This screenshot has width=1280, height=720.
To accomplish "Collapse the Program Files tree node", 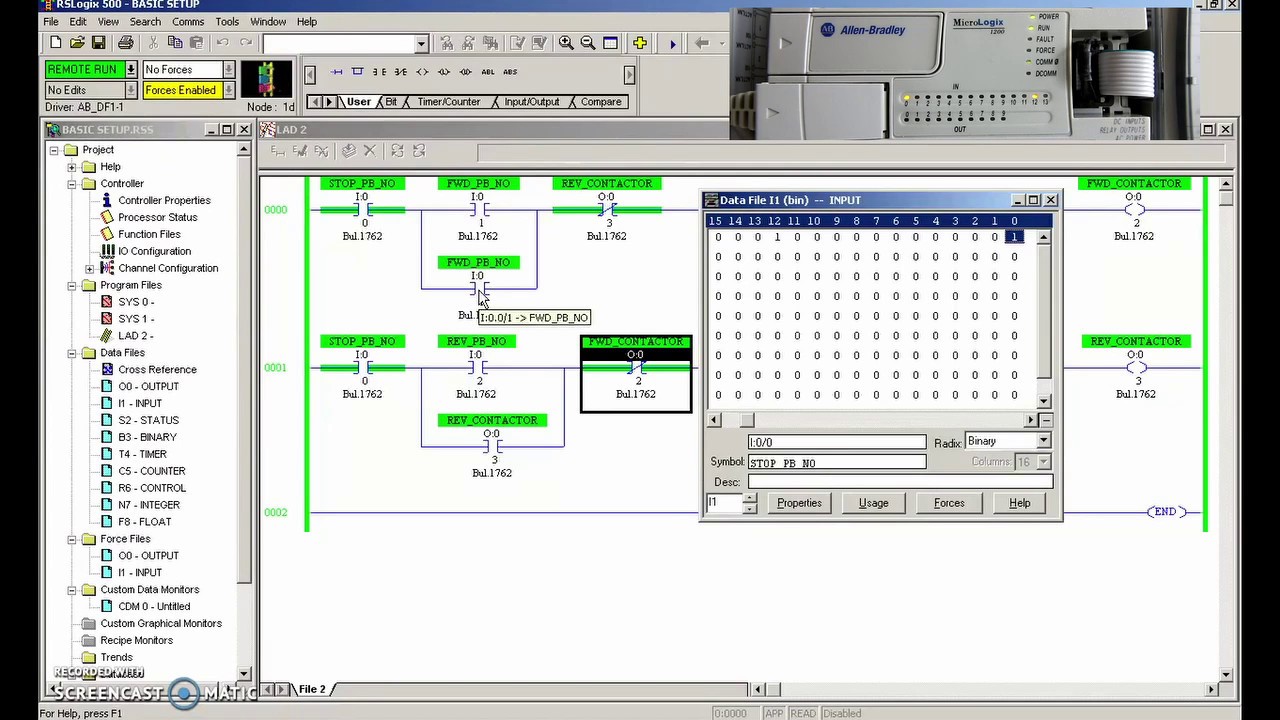I will click(72, 285).
